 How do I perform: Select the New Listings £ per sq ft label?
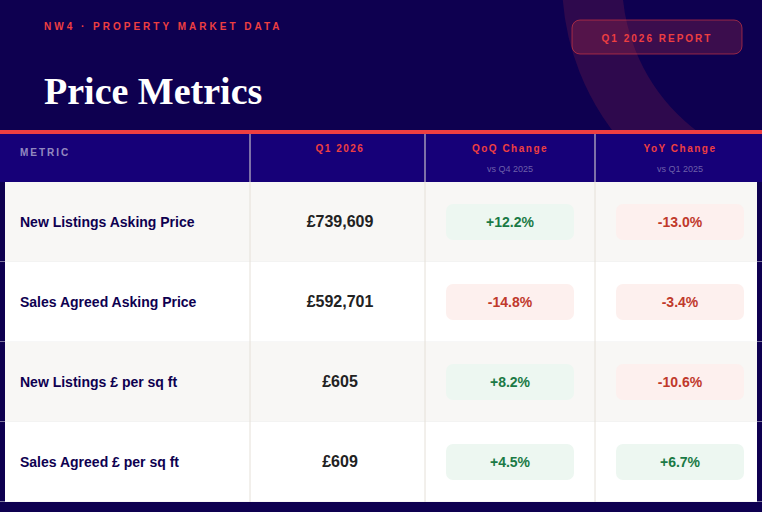pyautogui.click(x=99, y=382)
